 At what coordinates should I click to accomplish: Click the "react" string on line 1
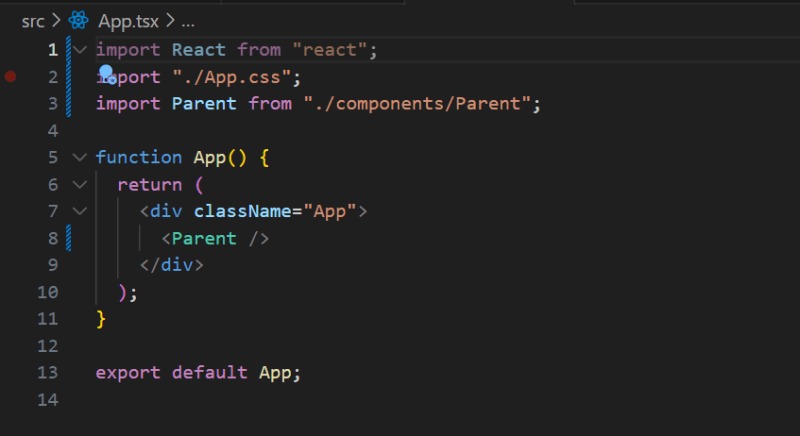tap(330, 50)
